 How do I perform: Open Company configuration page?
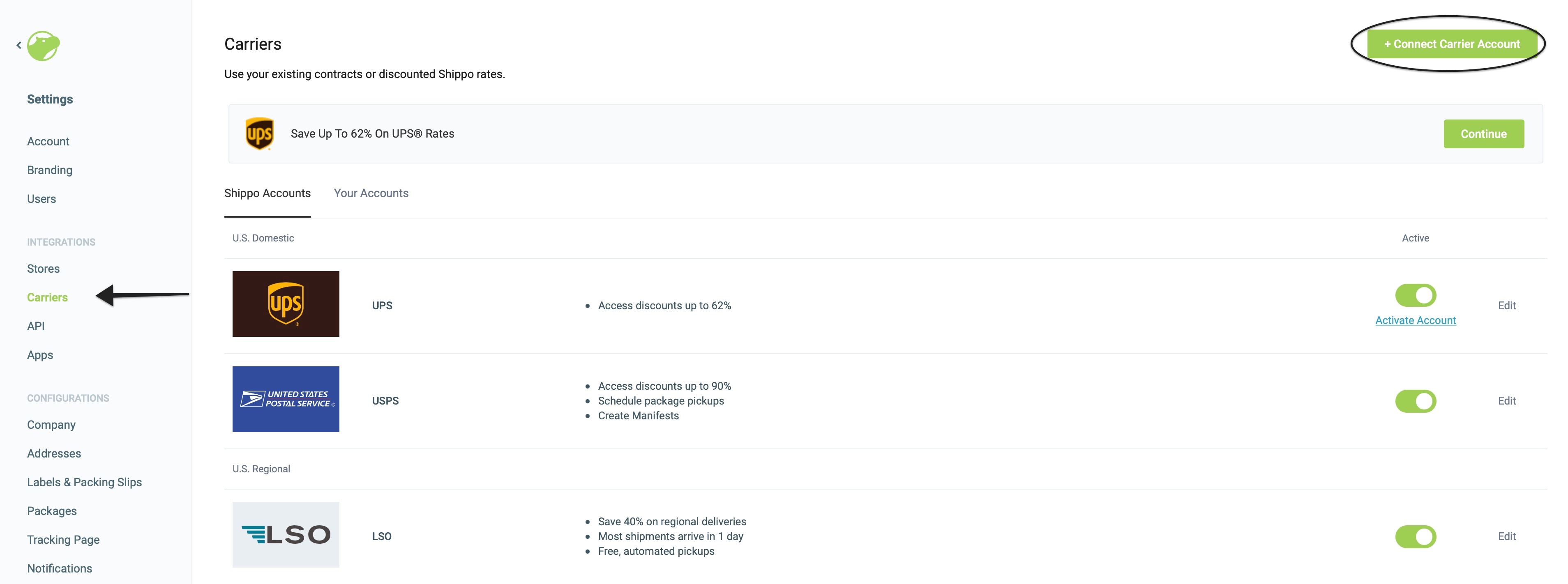click(51, 425)
